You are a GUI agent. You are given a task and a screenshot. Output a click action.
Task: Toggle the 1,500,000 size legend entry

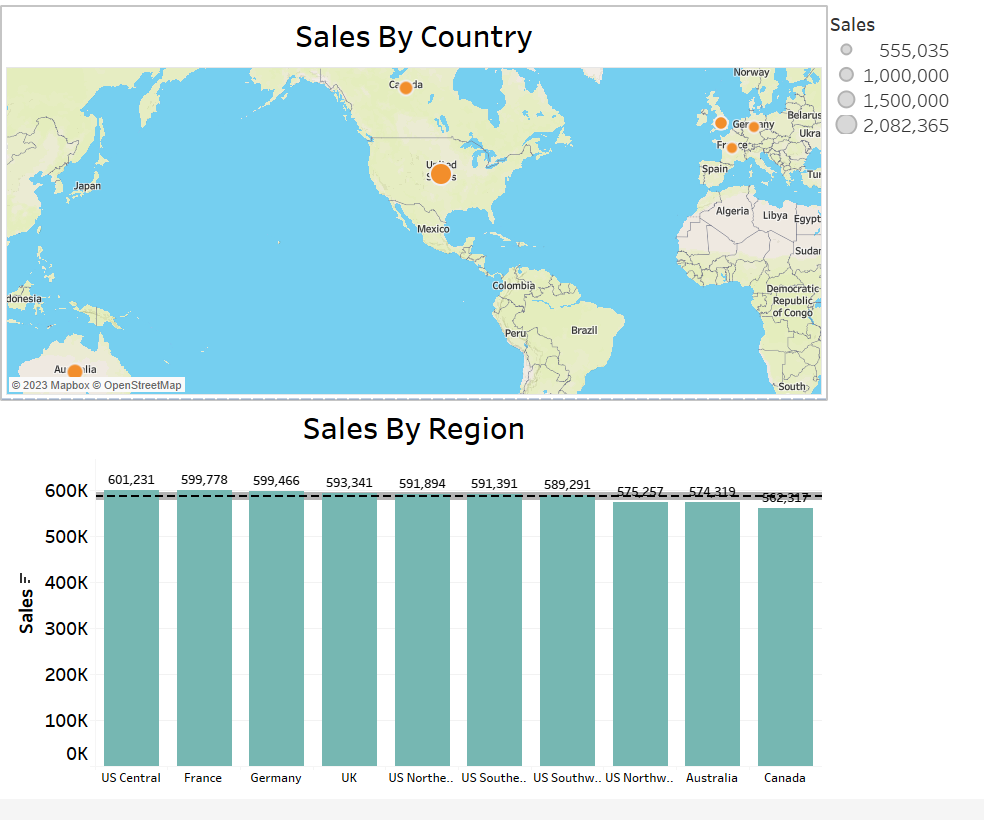(845, 100)
